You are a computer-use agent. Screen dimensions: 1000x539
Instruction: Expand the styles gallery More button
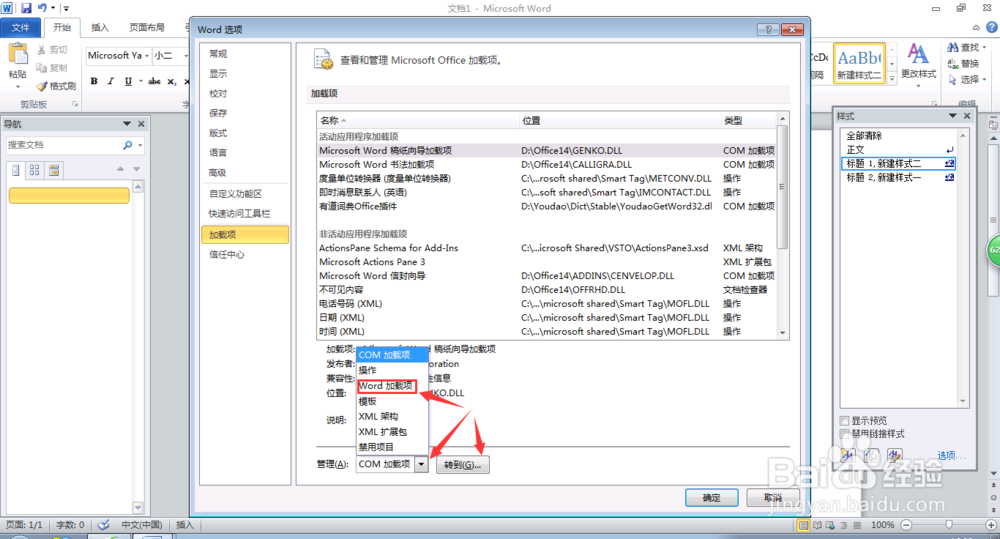tap(892, 78)
